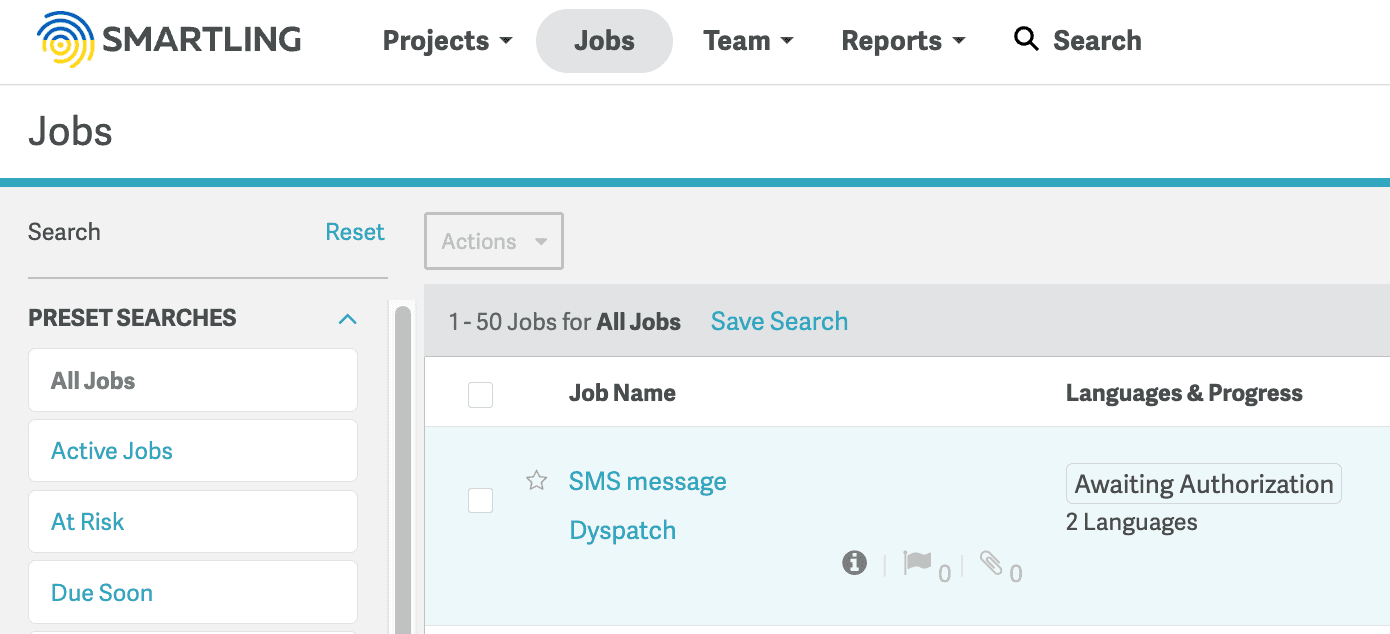The height and width of the screenshot is (634, 1390).
Task: Click Save Search
Action: 779,321
